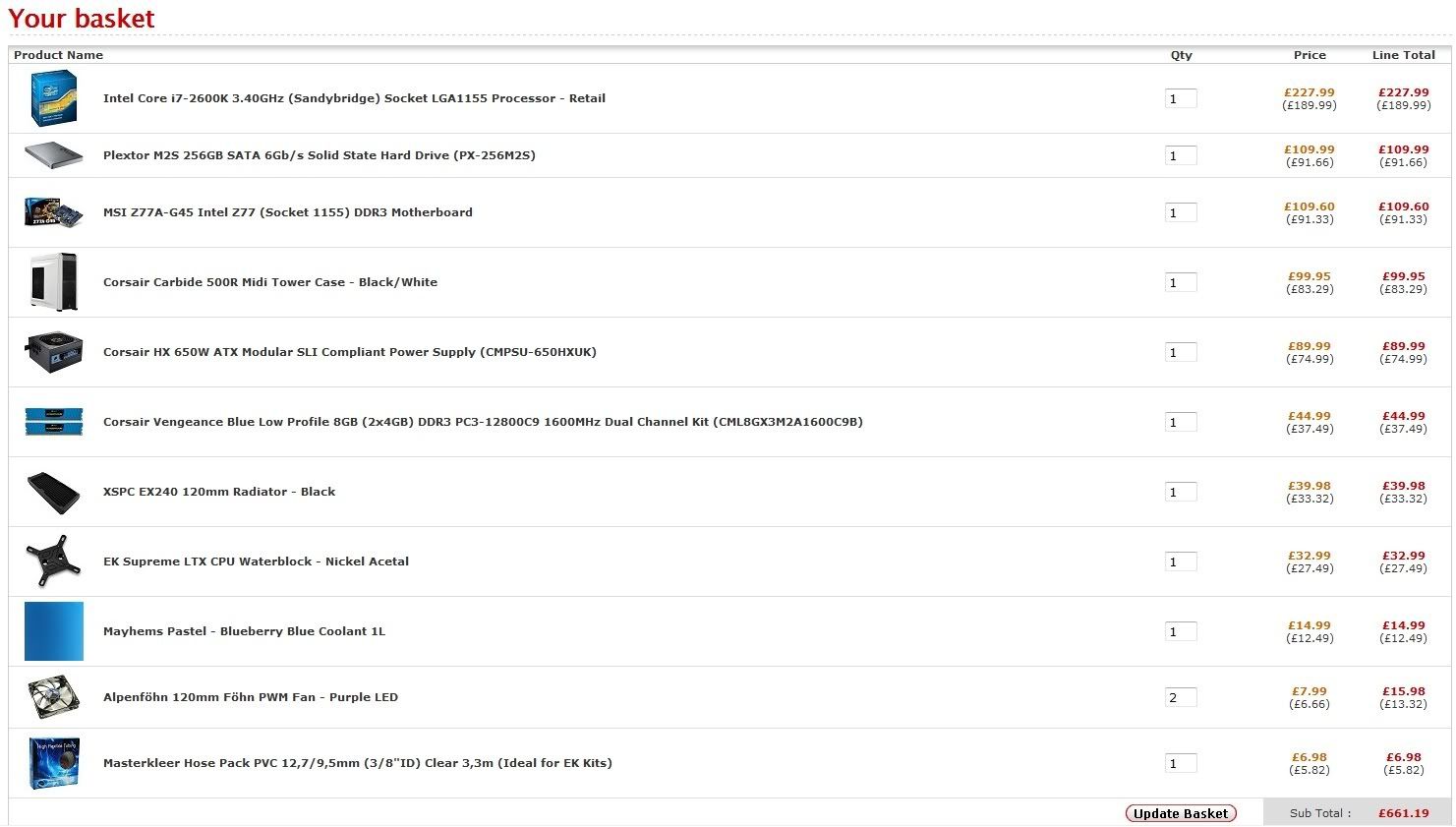Click the XSPC EX240 radiator thumbnail
The image size is (1456, 827).
click(54, 492)
